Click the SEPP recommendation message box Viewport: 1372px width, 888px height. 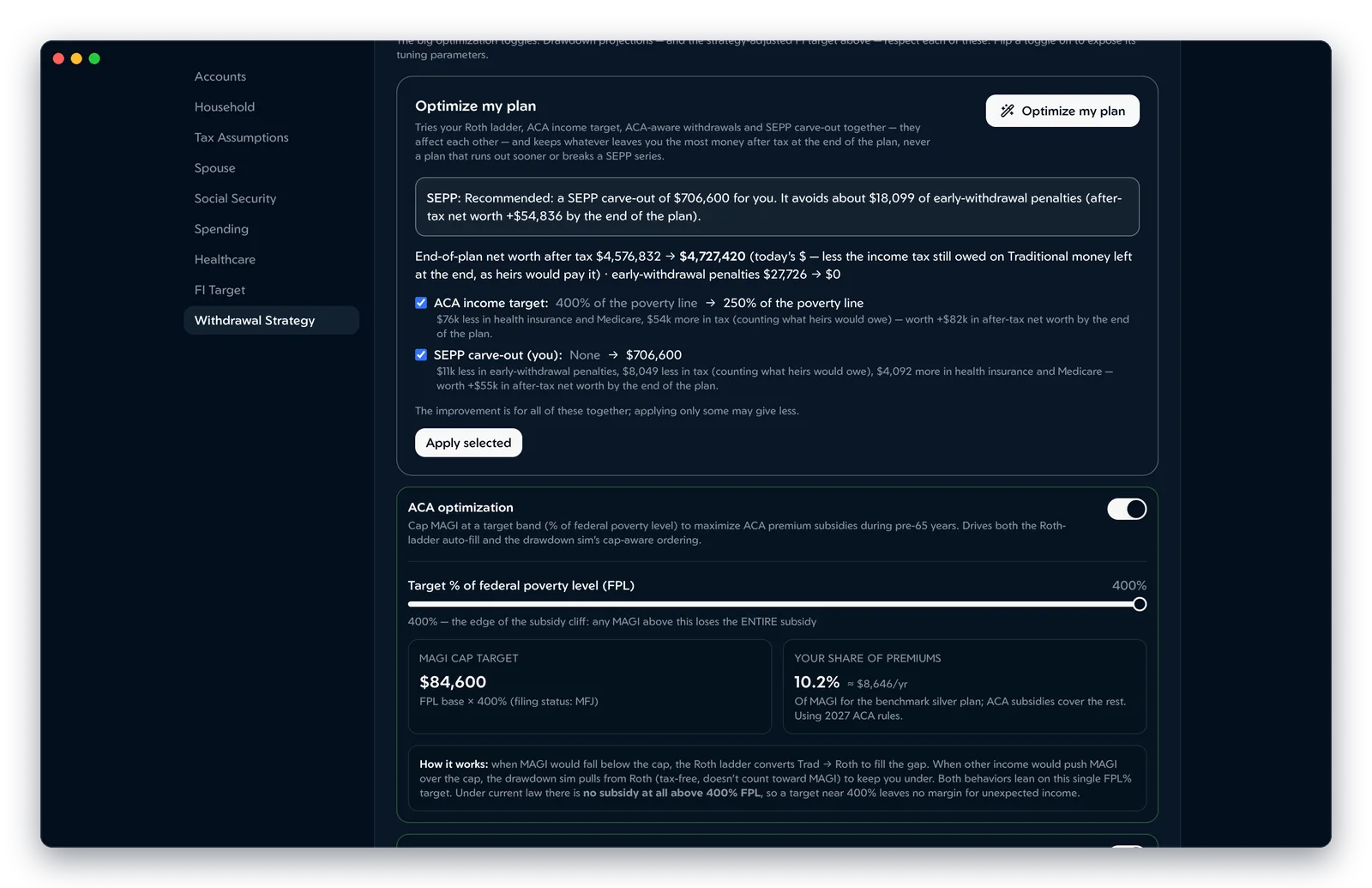click(x=777, y=207)
